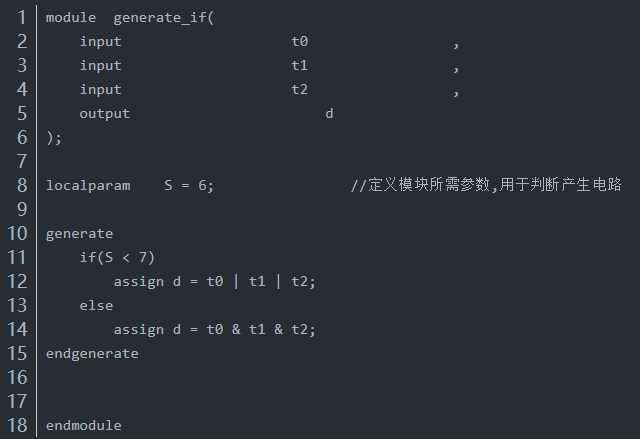Select line number 8 in the gutter
Screen dimensions: 640x439
(x=22, y=185)
